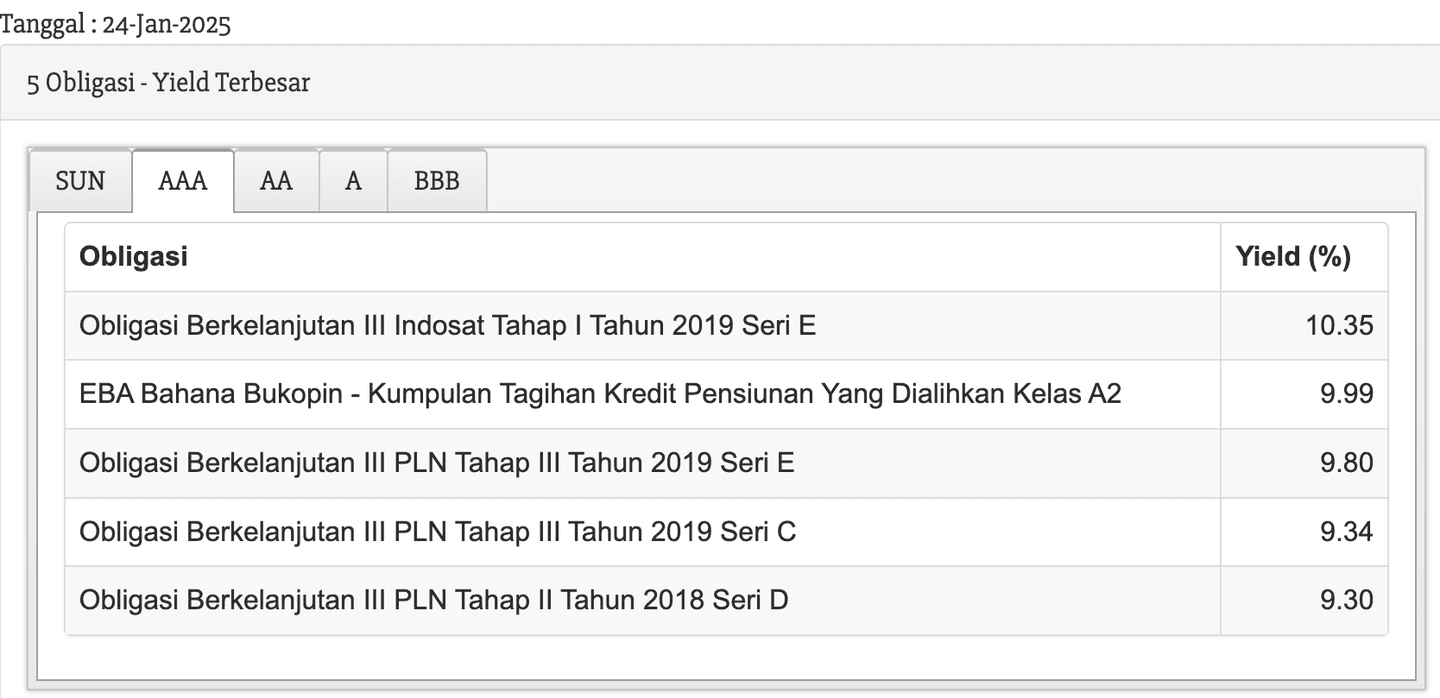Click the 9.34 yield cell
Image resolution: width=1440 pixels, height=698 pixels.
[x=1346, y=531]
